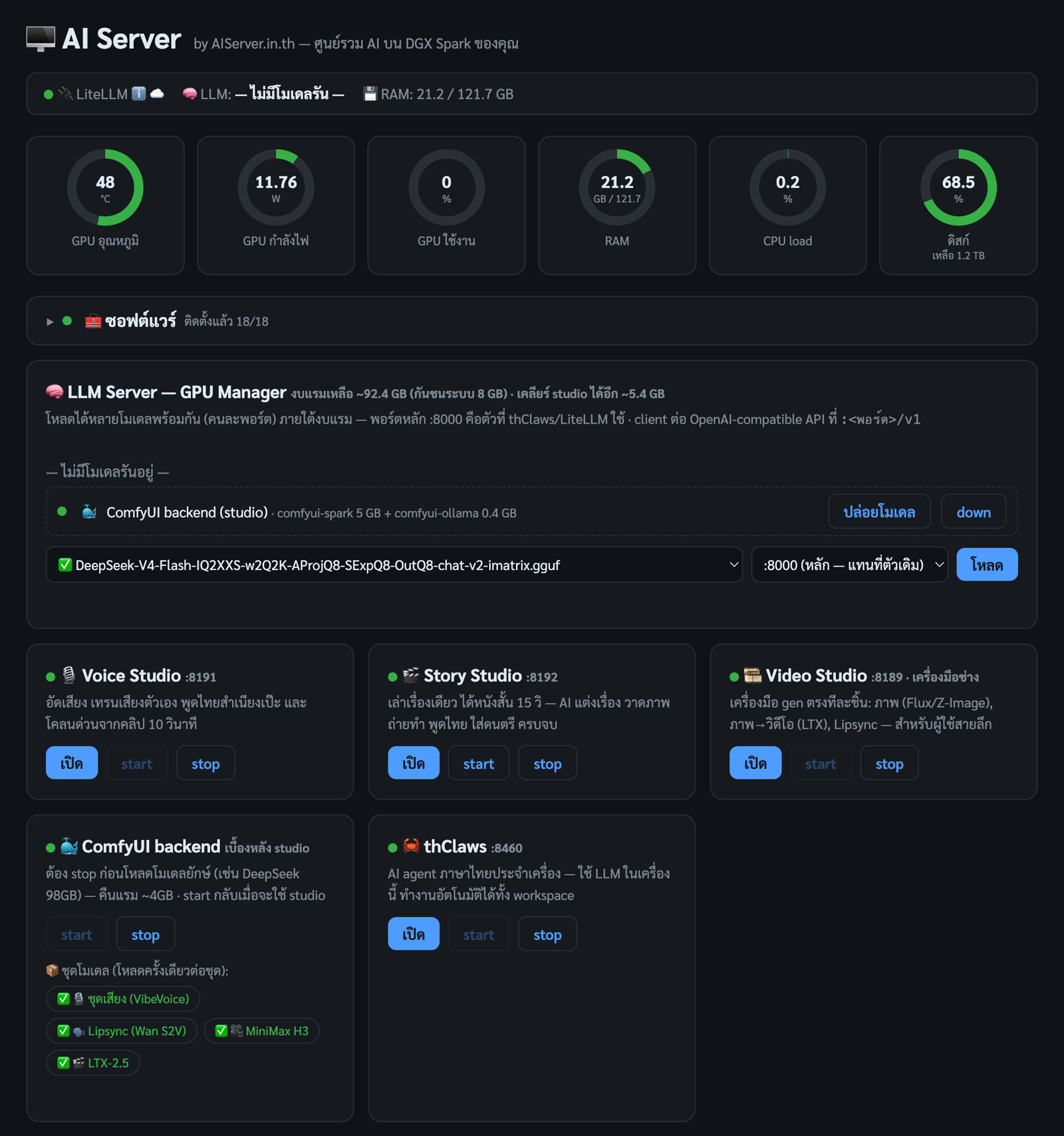This screenshot has width=1064, height=1136.
Task: Click the toolbox icon beside ซอฟต์แวร์
Action: click(x=93, y=321)
